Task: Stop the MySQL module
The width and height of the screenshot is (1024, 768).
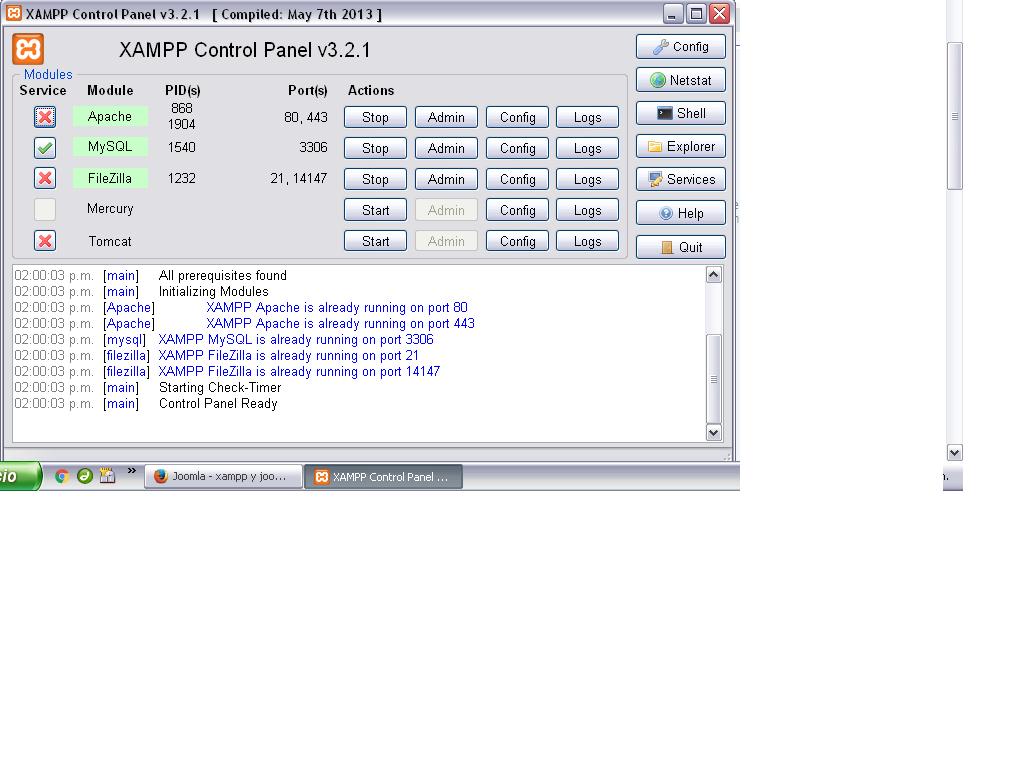Action: click(x=376, y=148)
